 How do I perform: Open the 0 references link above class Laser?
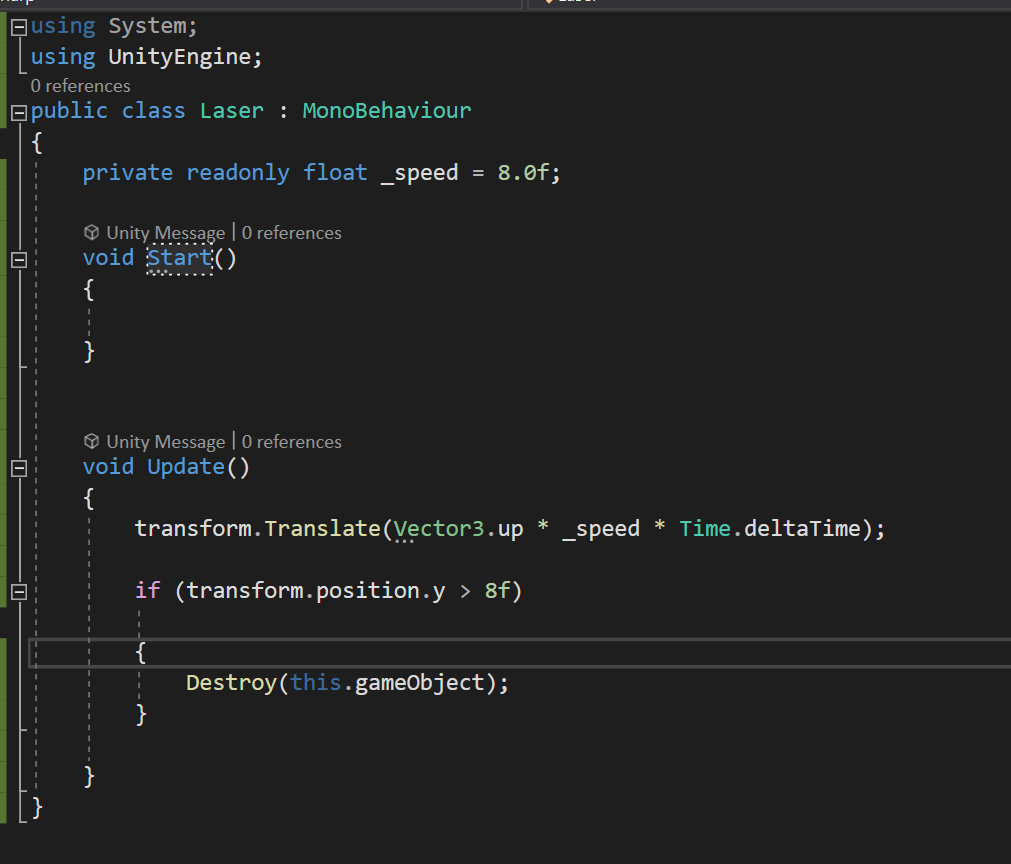click(x=79, y=86)
